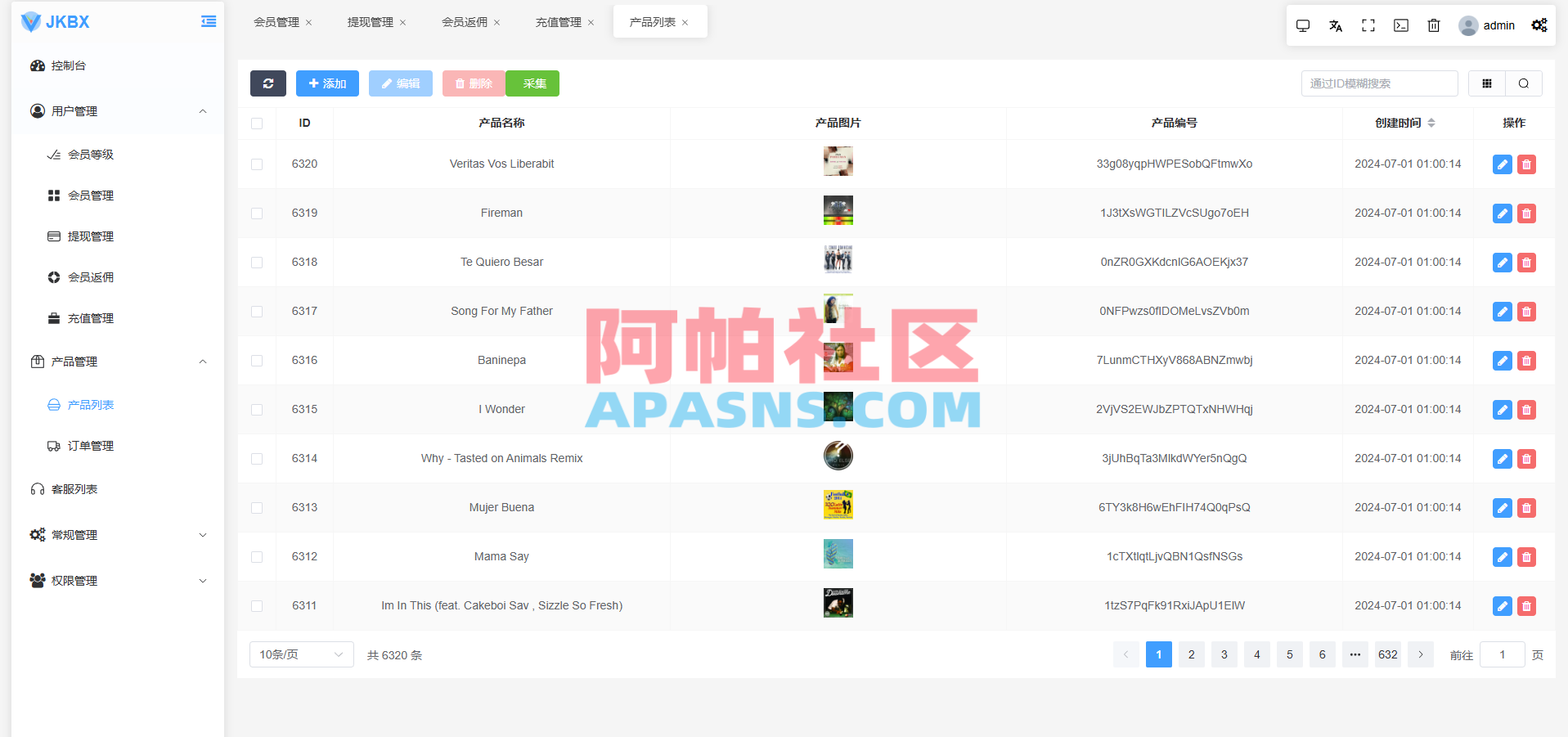Switch to the 提现管理 tab
This screenshot has height=737, width=1568.
click(x=371, y=22)
